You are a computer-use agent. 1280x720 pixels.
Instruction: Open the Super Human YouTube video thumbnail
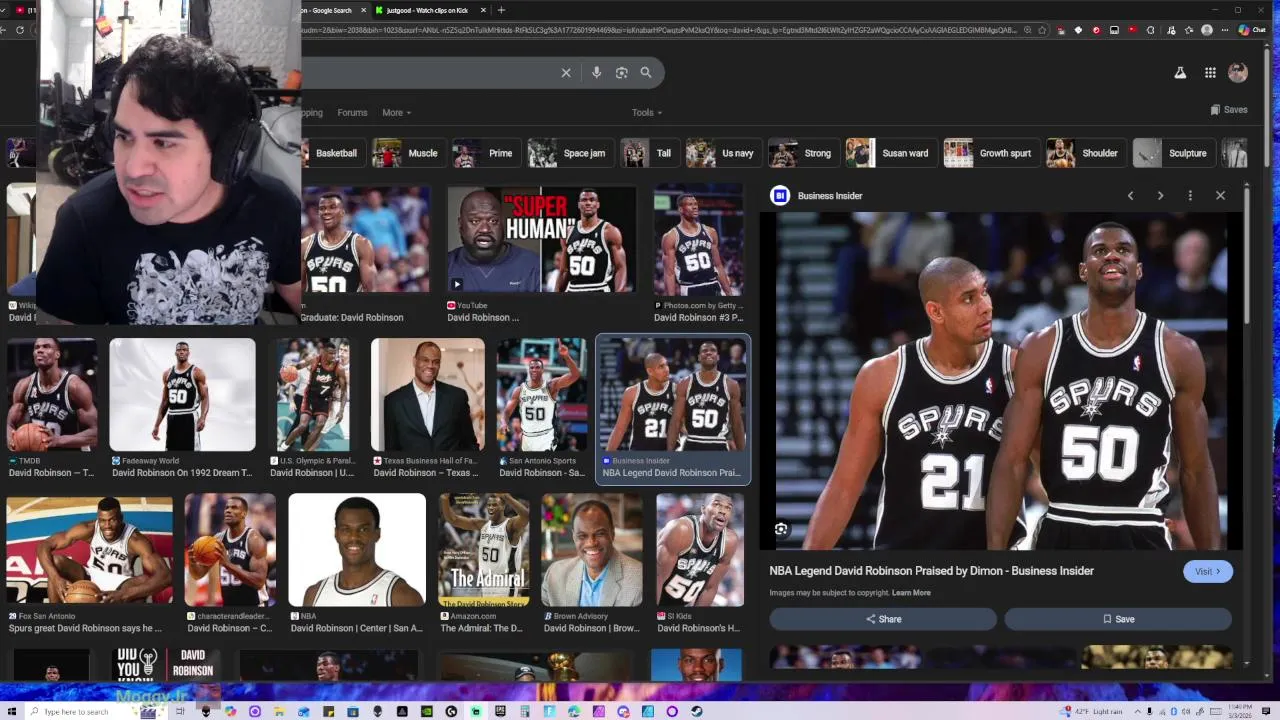click(x=541, y=239)
